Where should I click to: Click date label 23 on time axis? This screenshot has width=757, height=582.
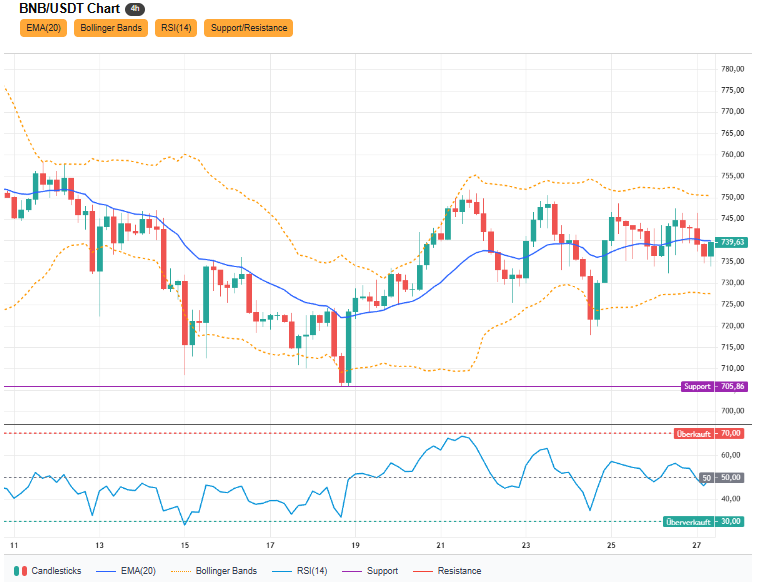pyautogui.click(x=526, y=545)
